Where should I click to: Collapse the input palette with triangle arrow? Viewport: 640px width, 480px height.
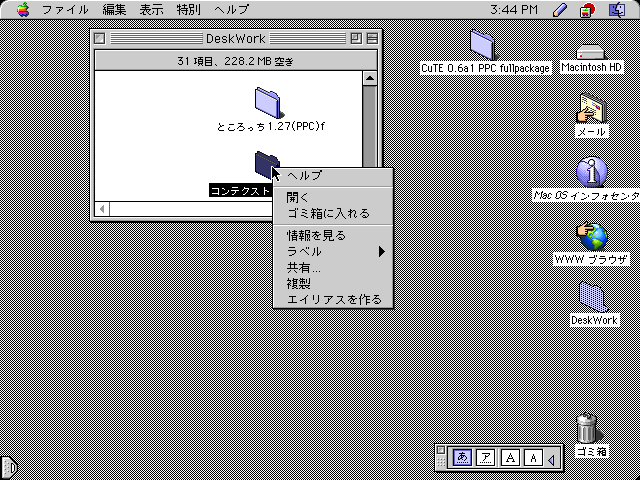click(551, 460)
